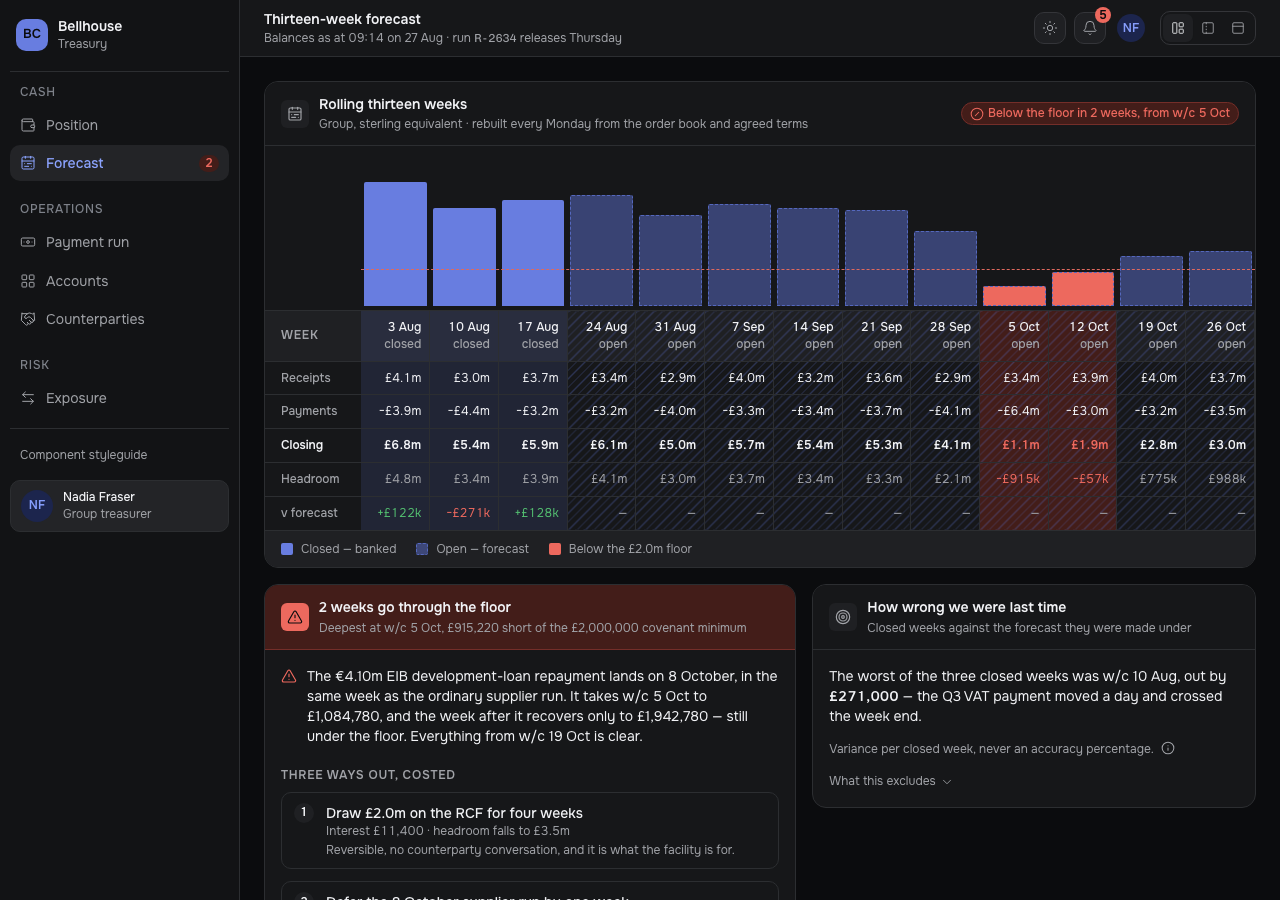Click the £988k headroom cell

click(x=1220, y=479)
